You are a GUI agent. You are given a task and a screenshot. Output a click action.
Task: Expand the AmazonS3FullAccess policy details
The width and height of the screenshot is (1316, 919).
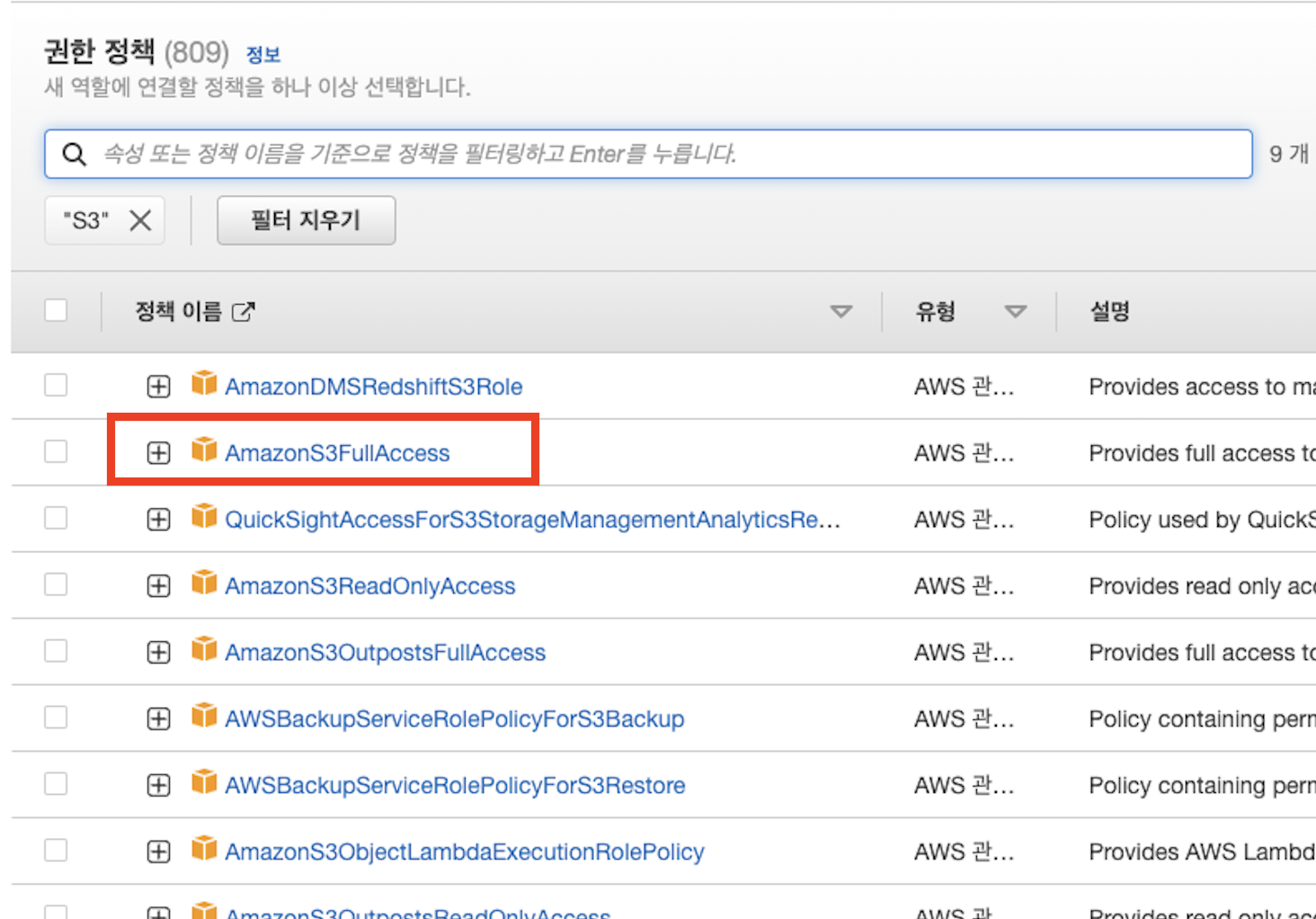pyautogui.click(x=158, y=453)
